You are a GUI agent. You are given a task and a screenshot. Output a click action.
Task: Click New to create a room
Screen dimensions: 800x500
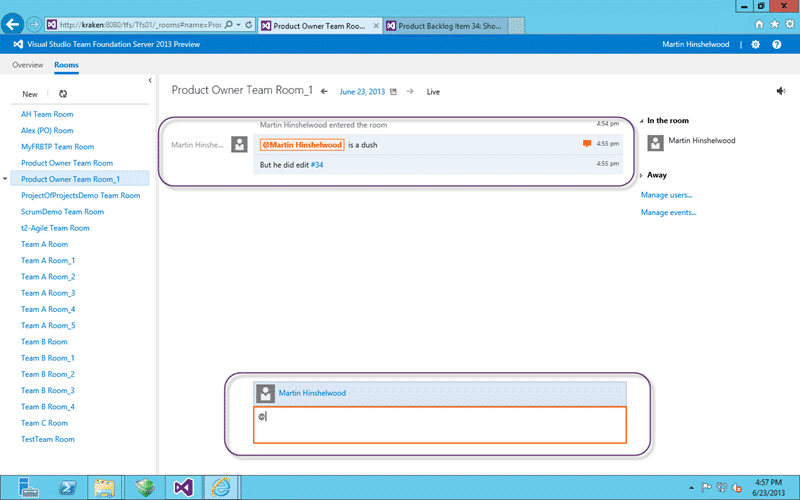click(x=30, y=94)
